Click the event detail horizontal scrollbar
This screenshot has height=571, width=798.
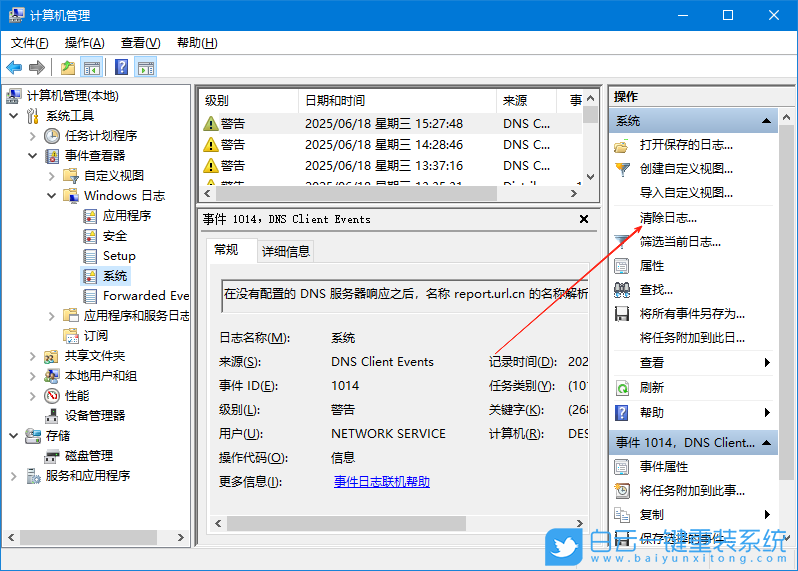tap(398, 523)
